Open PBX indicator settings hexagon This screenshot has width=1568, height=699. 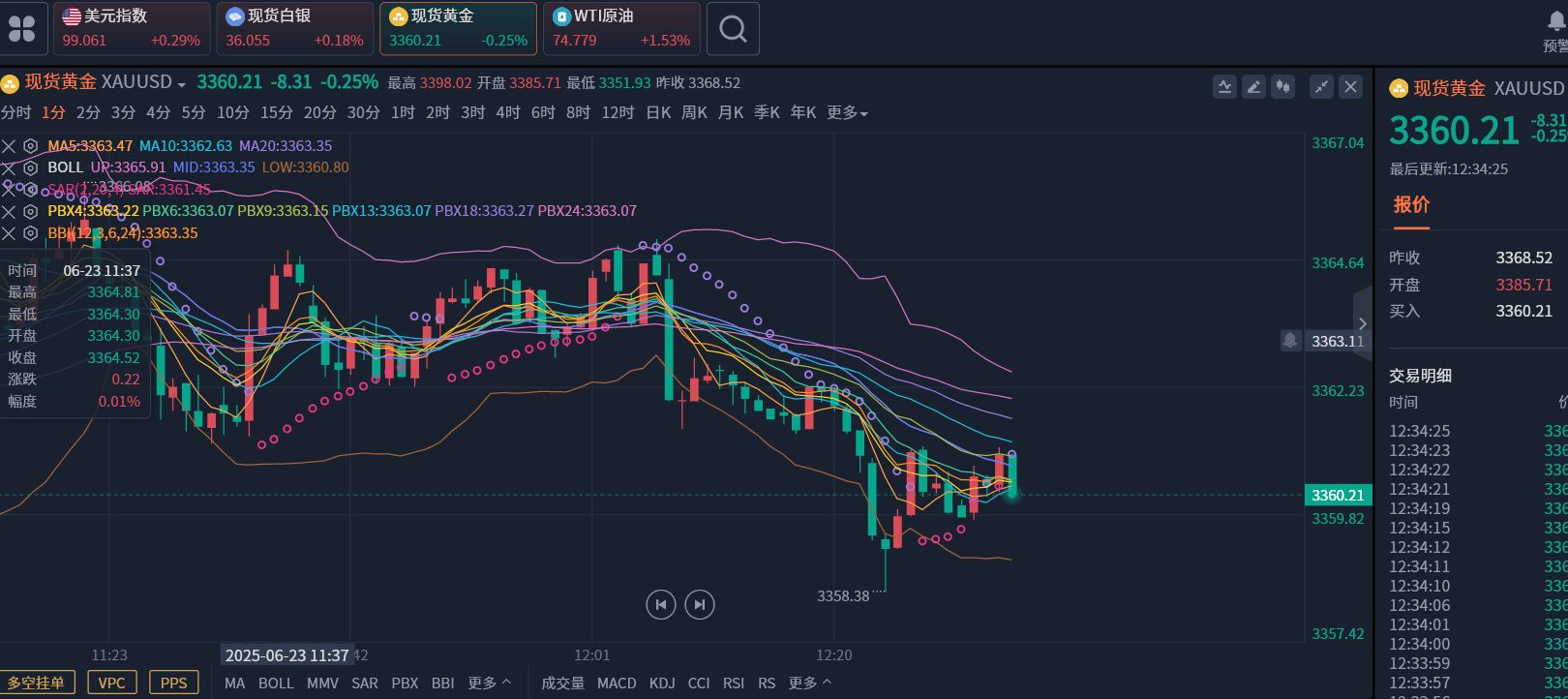(x=30, y=211)
